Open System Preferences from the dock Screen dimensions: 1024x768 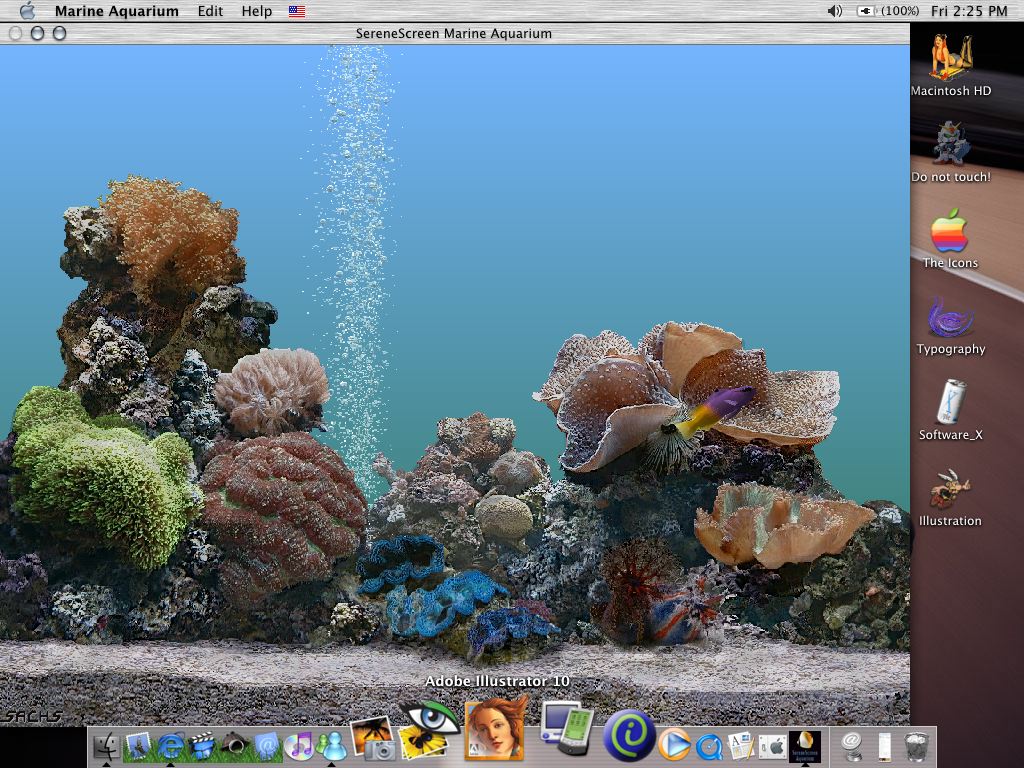point(771,746)
